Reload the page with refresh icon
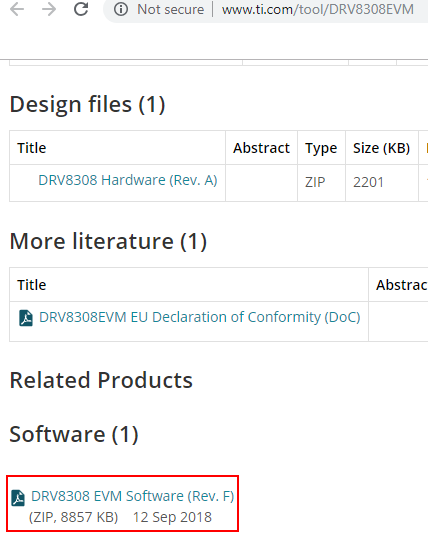Viewport: 428px width, 541px height. [x=81, y=9]
